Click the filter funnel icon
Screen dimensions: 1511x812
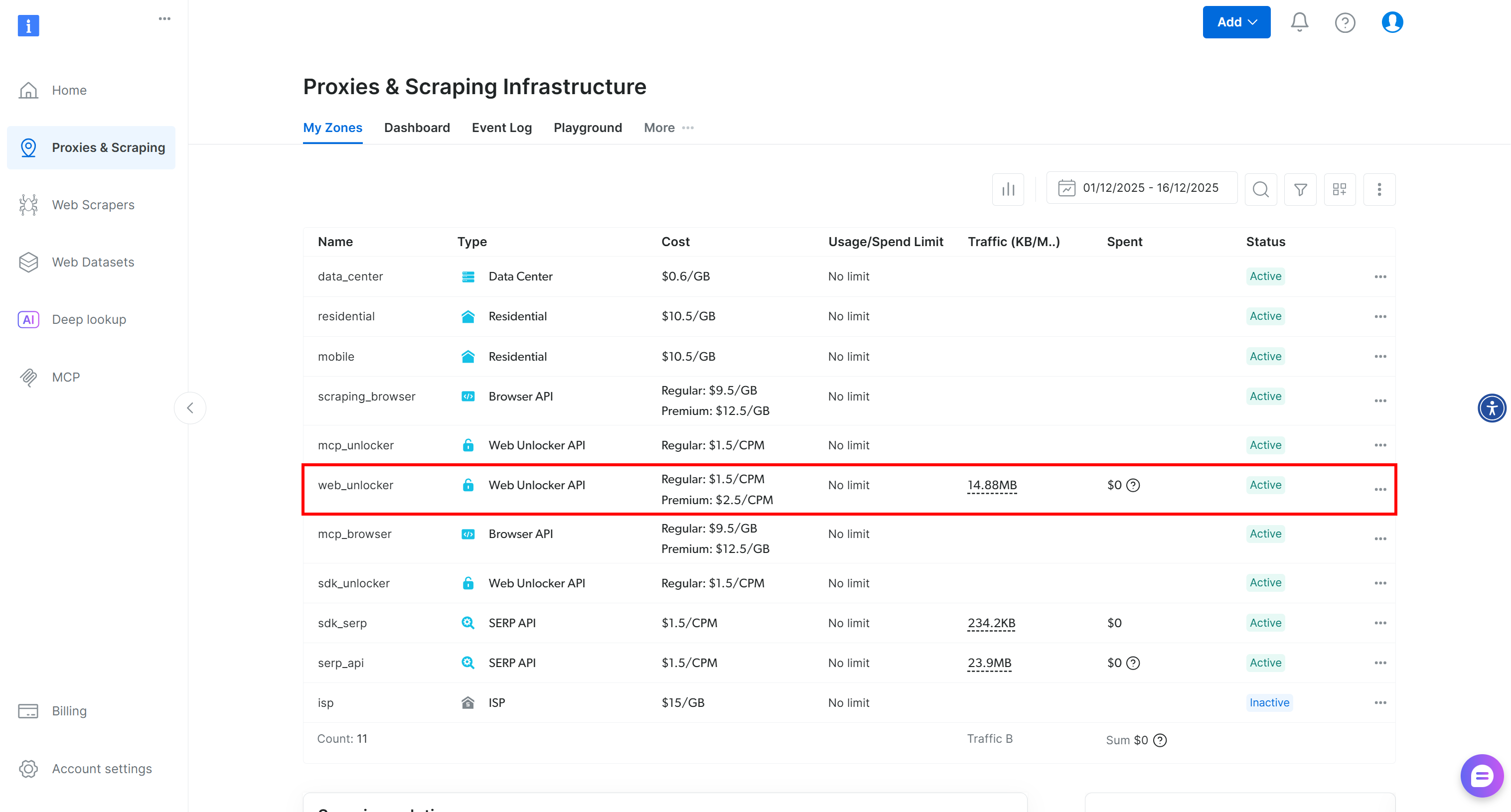pos(1300,189)
